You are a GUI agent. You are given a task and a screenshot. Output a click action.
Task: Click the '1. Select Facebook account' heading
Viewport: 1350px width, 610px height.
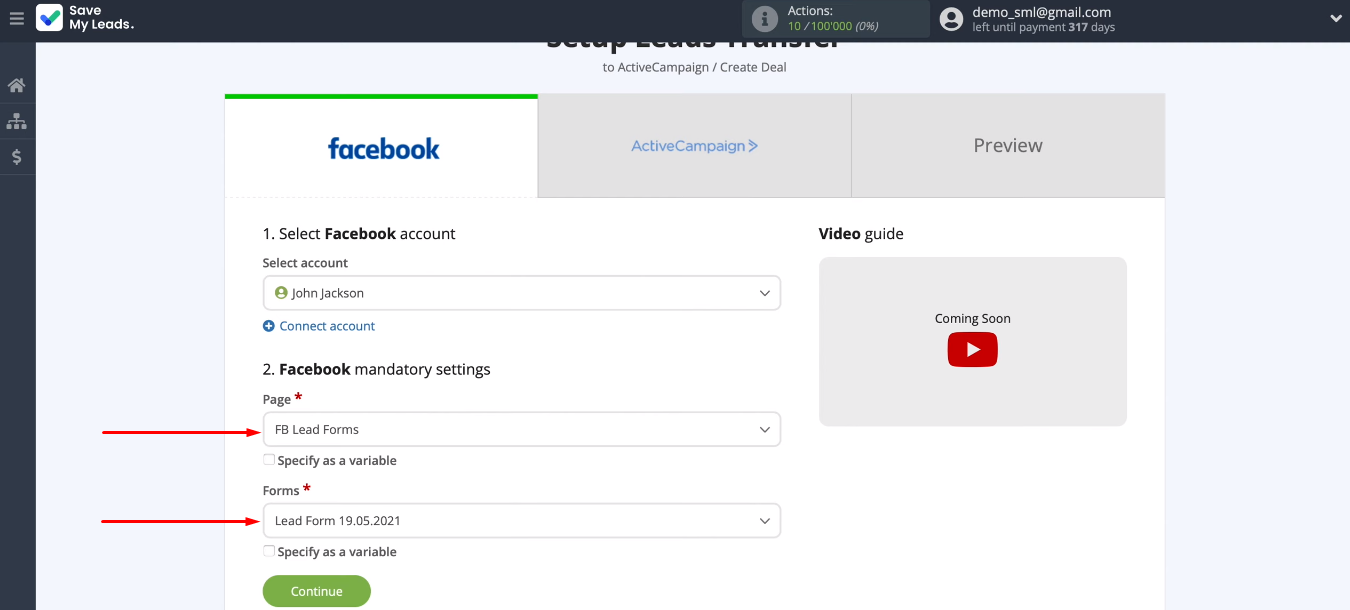coord(359,234)
